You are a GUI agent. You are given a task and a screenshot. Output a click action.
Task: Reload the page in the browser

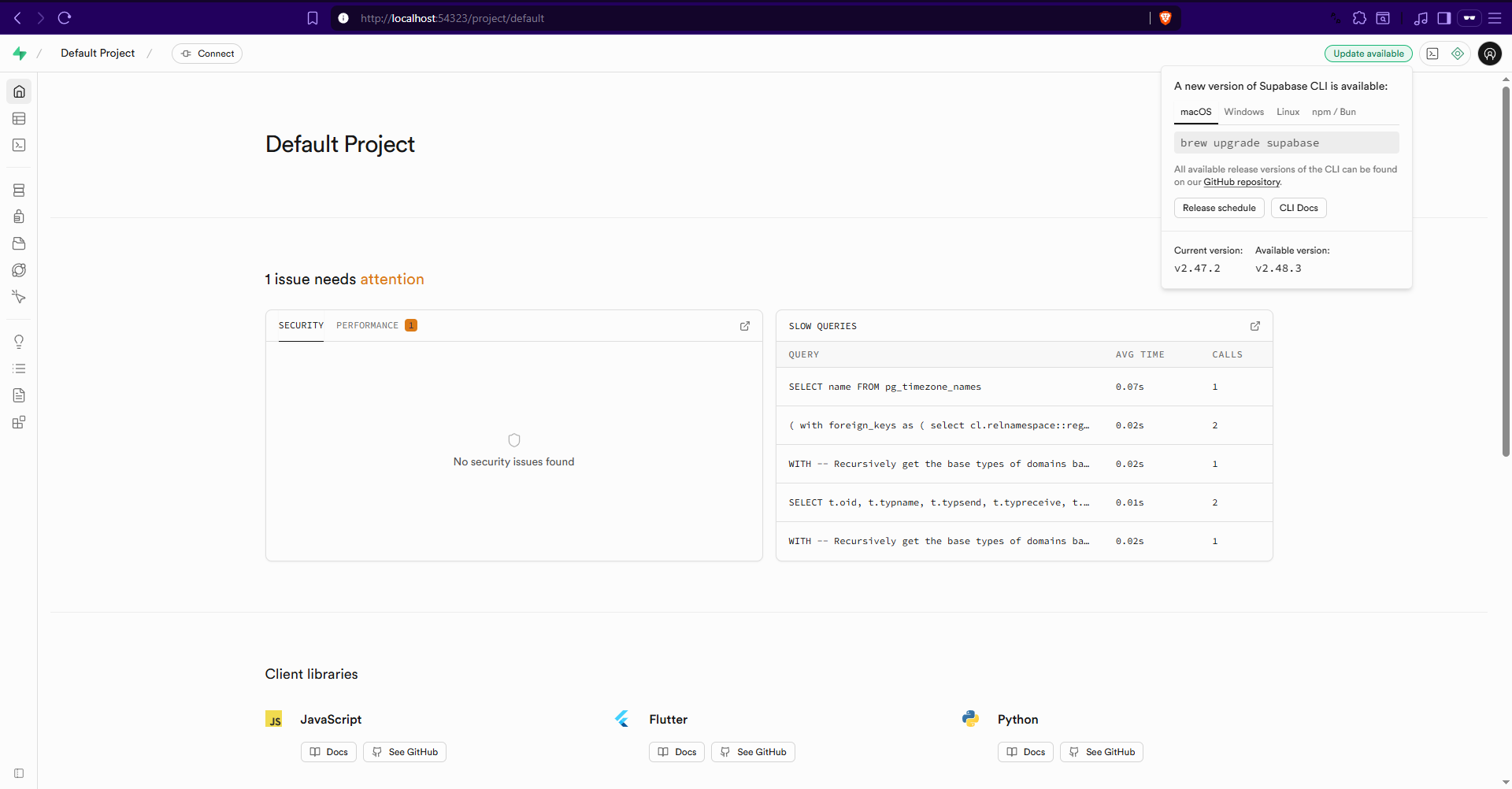point(65,18)
